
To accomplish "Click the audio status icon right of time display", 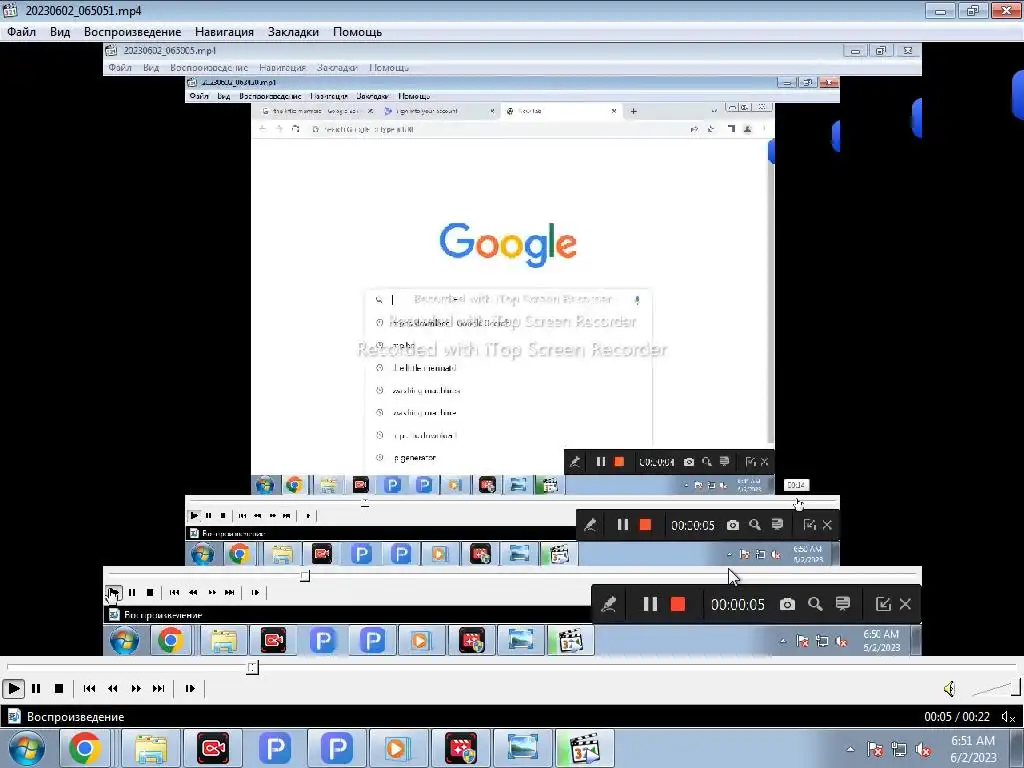I will (x=1008, y=716).
